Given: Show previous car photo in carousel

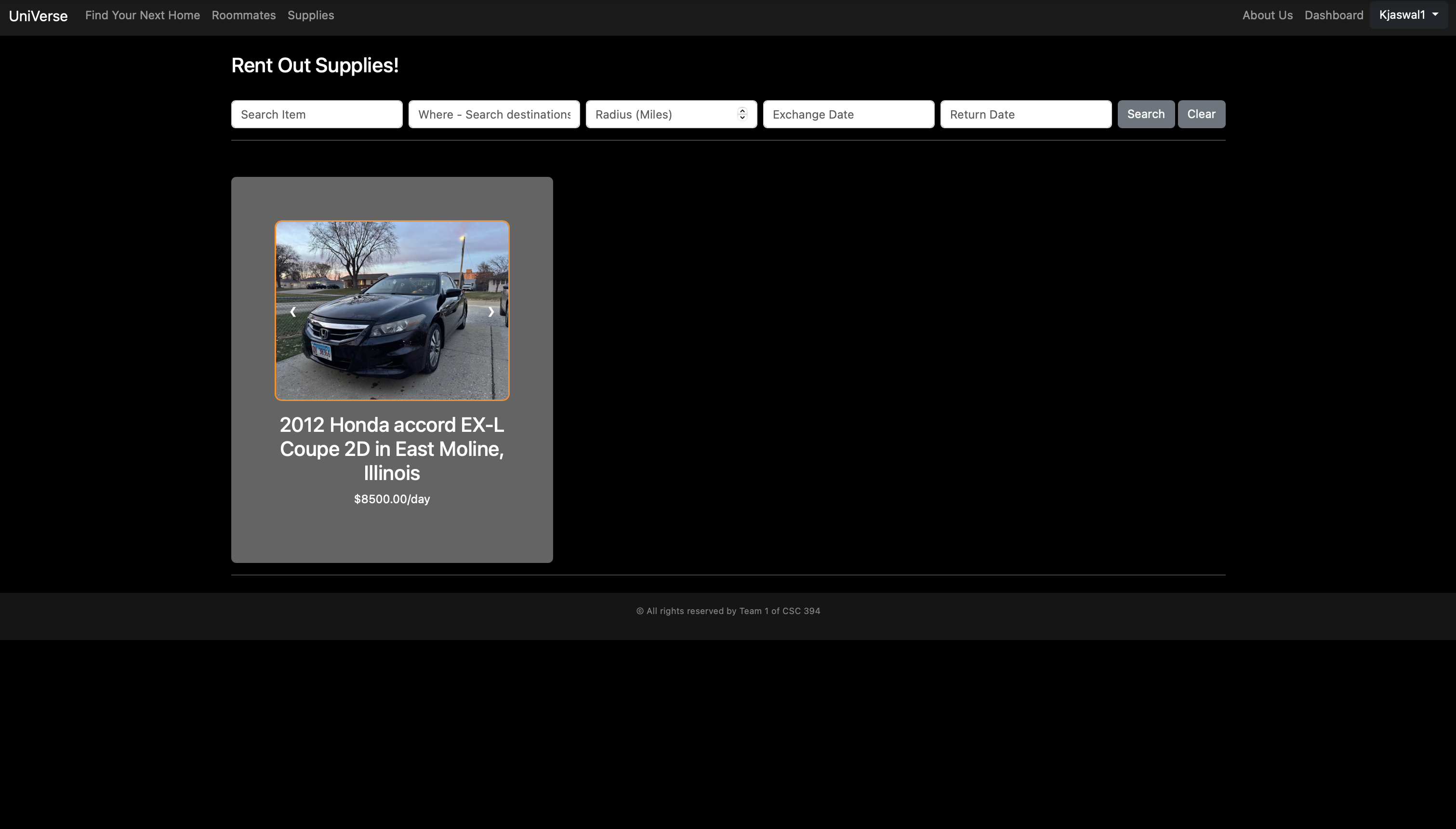Looking at the screenshot, I should (292, 311).
